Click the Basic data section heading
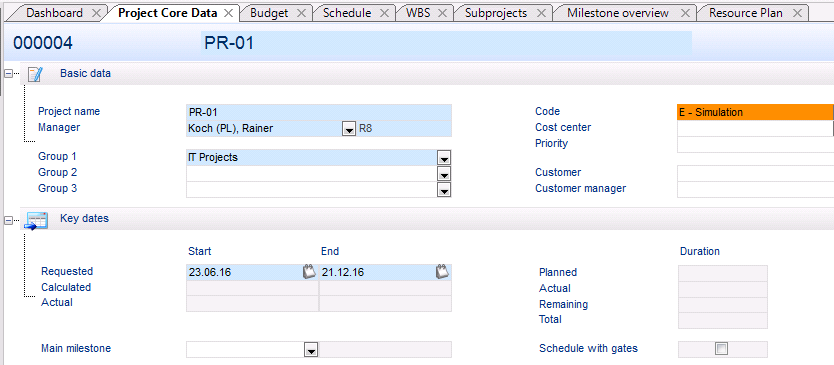834x365 pixels. point(86,73)
